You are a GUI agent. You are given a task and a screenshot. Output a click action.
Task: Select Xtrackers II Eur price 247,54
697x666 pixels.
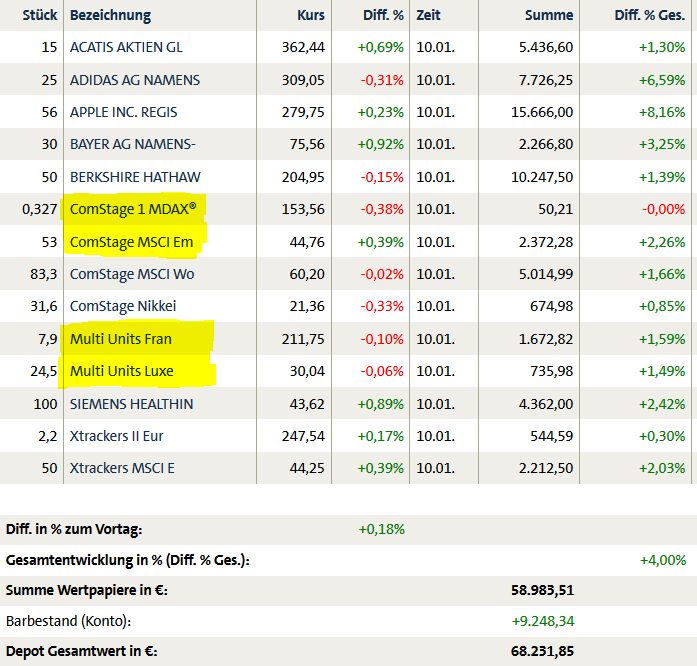click(x=303, y=436)
